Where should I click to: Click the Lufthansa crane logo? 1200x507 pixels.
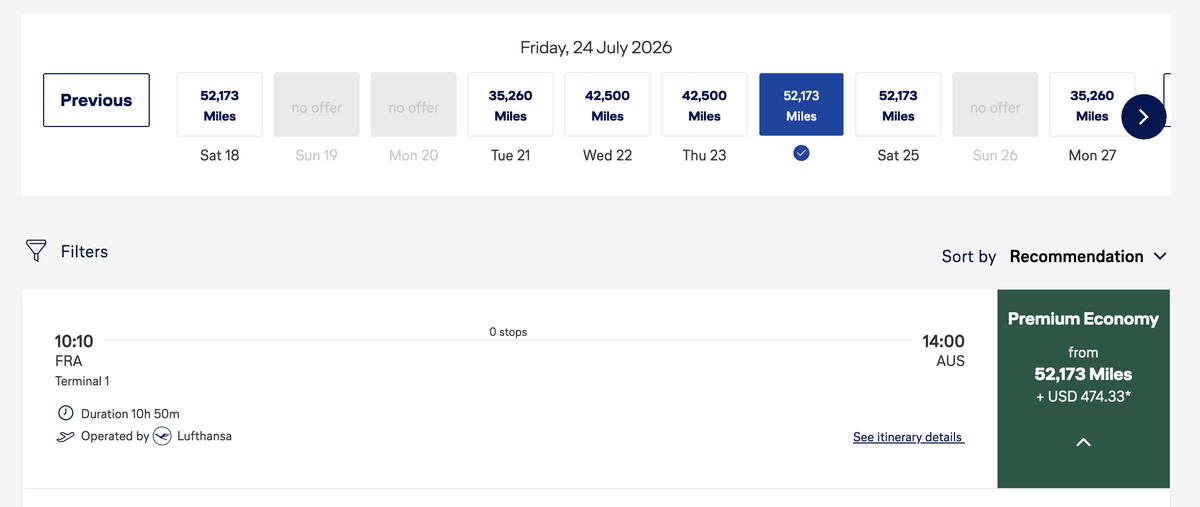tap(162, 437)
